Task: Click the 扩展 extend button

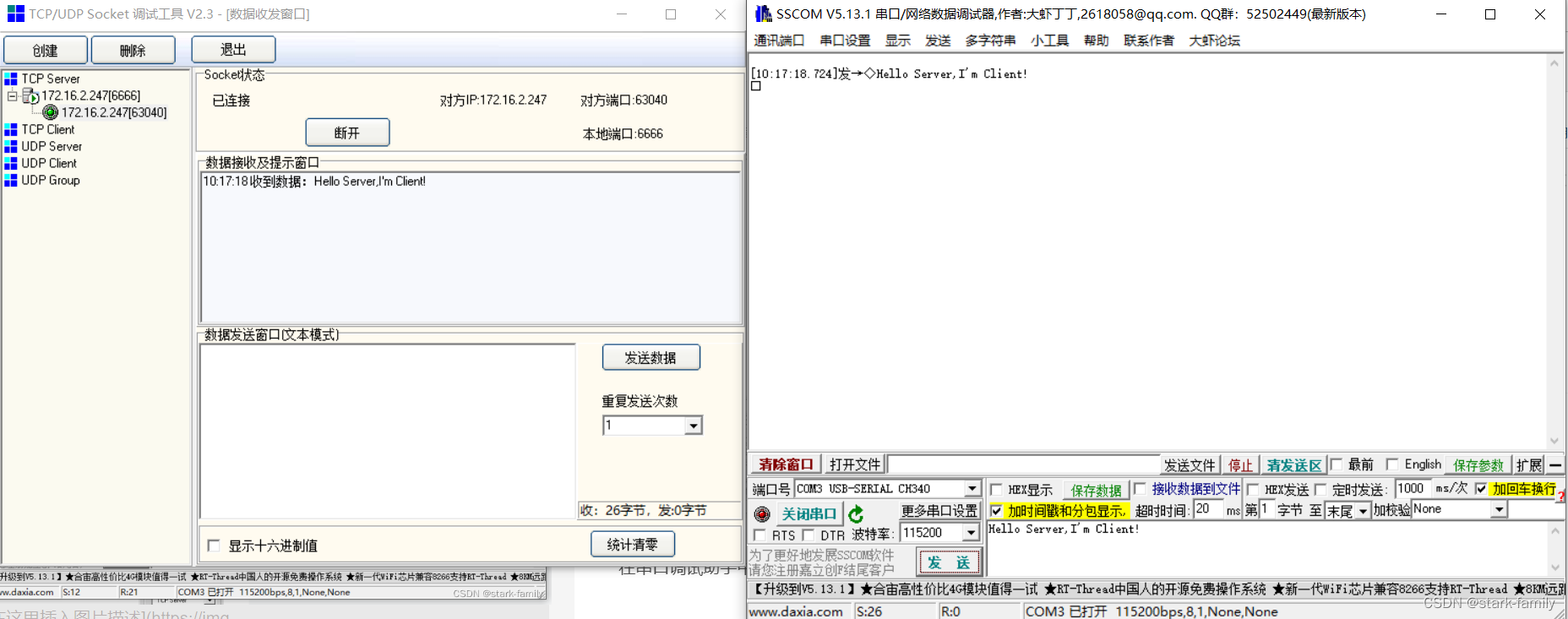Action: click(x=1529, y=464)
